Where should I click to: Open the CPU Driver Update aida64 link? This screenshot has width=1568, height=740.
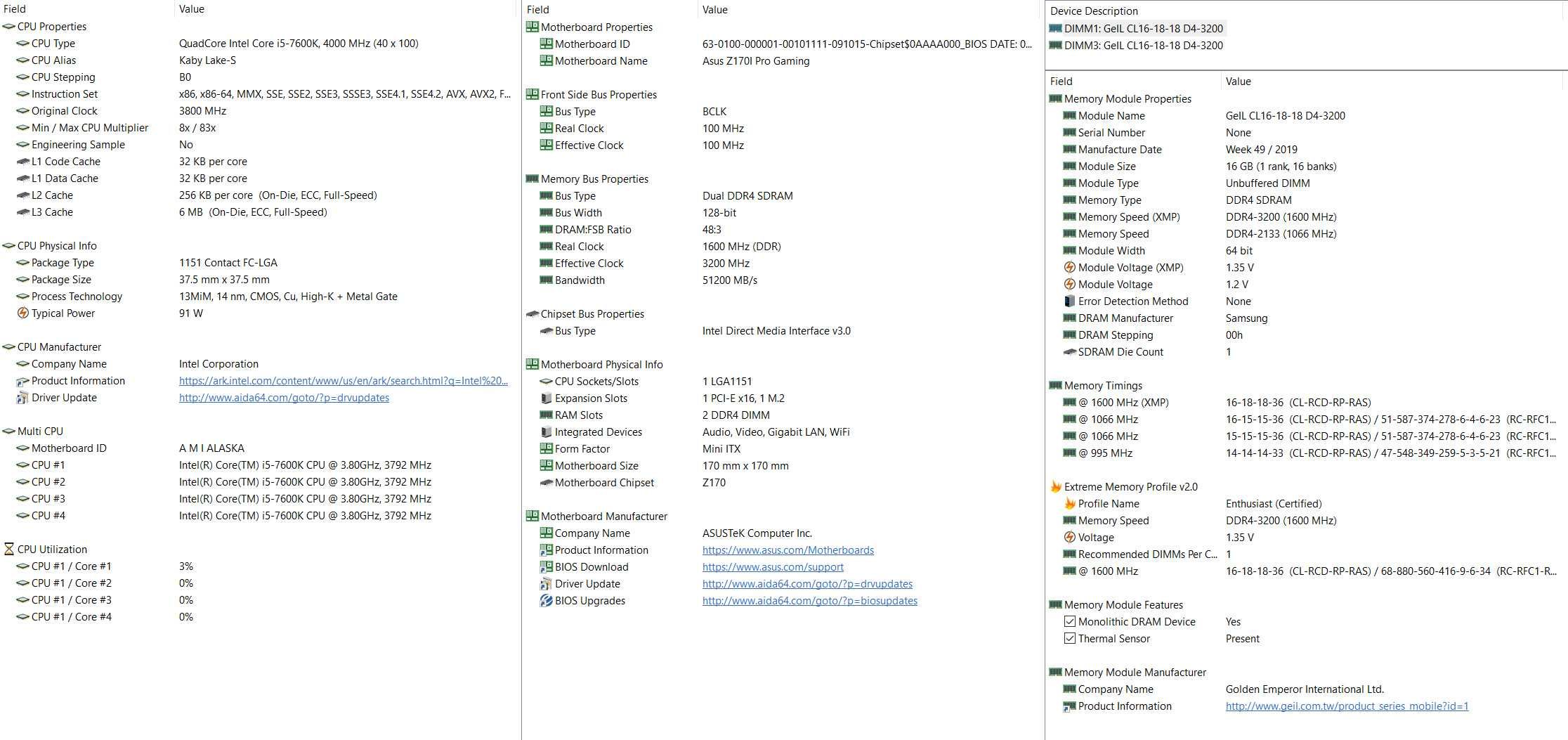coord(284,398)
